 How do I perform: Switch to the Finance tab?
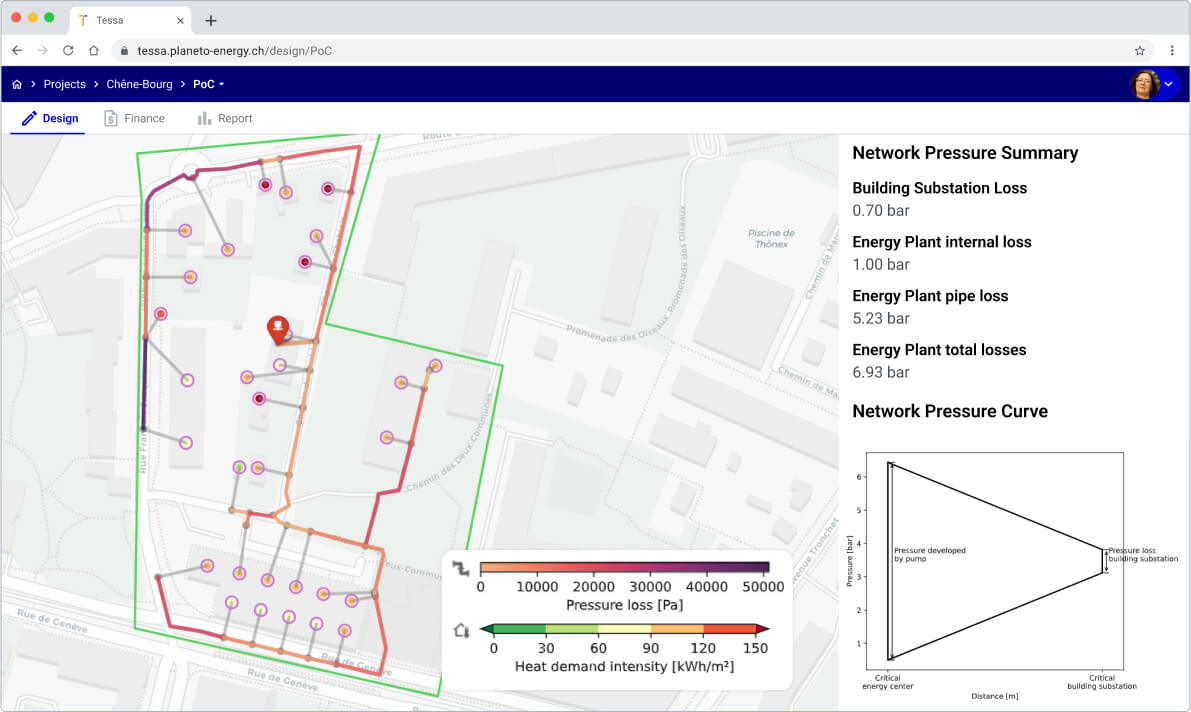[134, 118]
